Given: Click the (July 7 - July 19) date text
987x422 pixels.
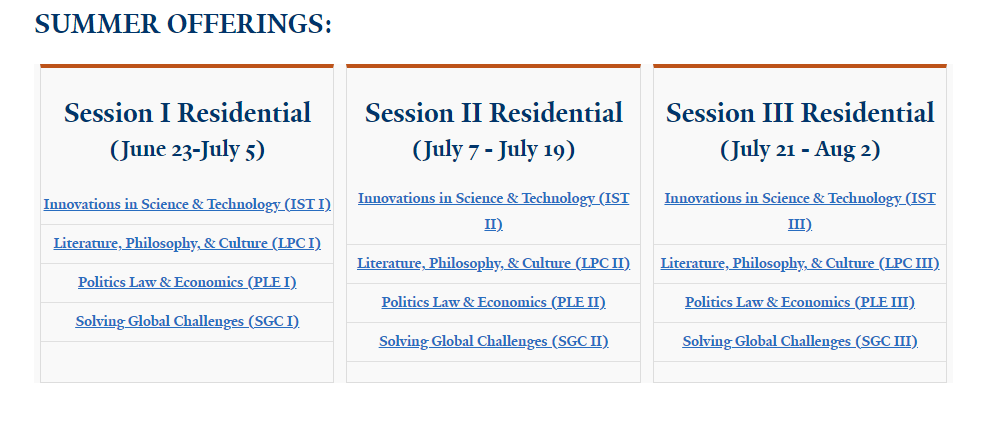Looking at the screenshot, I should tap(494, 150).
